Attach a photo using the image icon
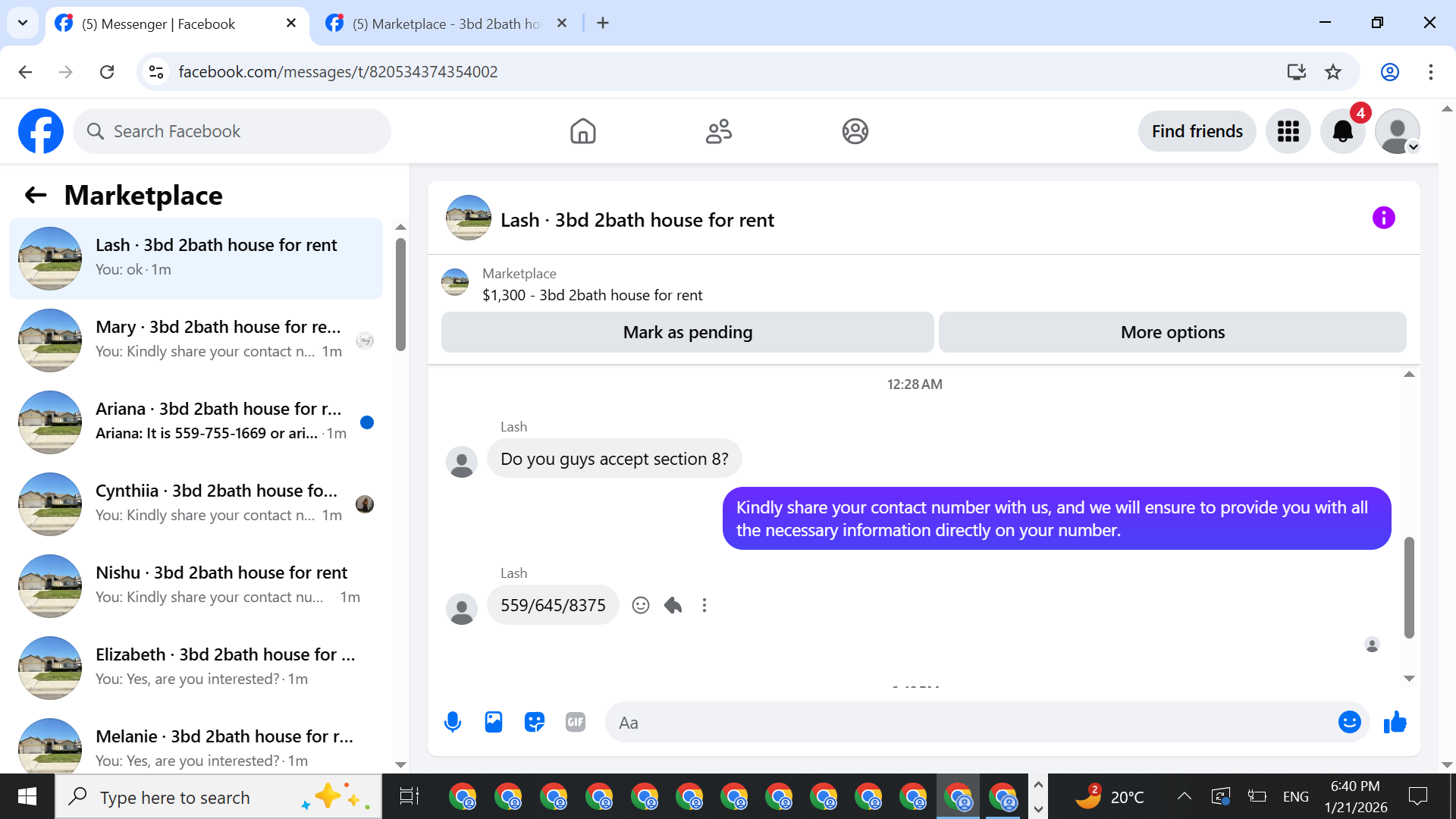Screen dimensions: 1456x819 (x=494, y=722)
